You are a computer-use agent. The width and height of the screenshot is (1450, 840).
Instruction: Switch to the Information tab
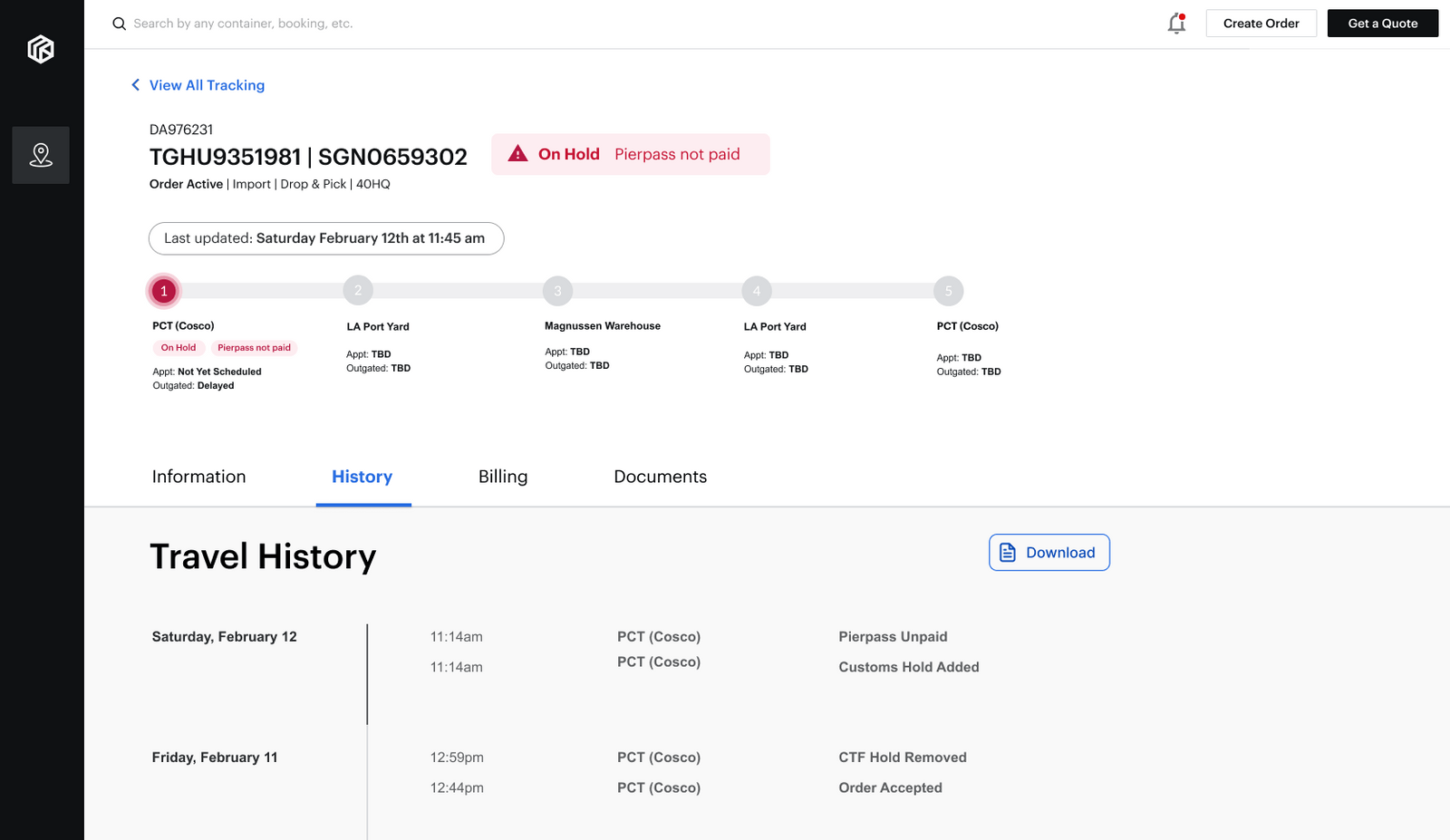(198, 476)
